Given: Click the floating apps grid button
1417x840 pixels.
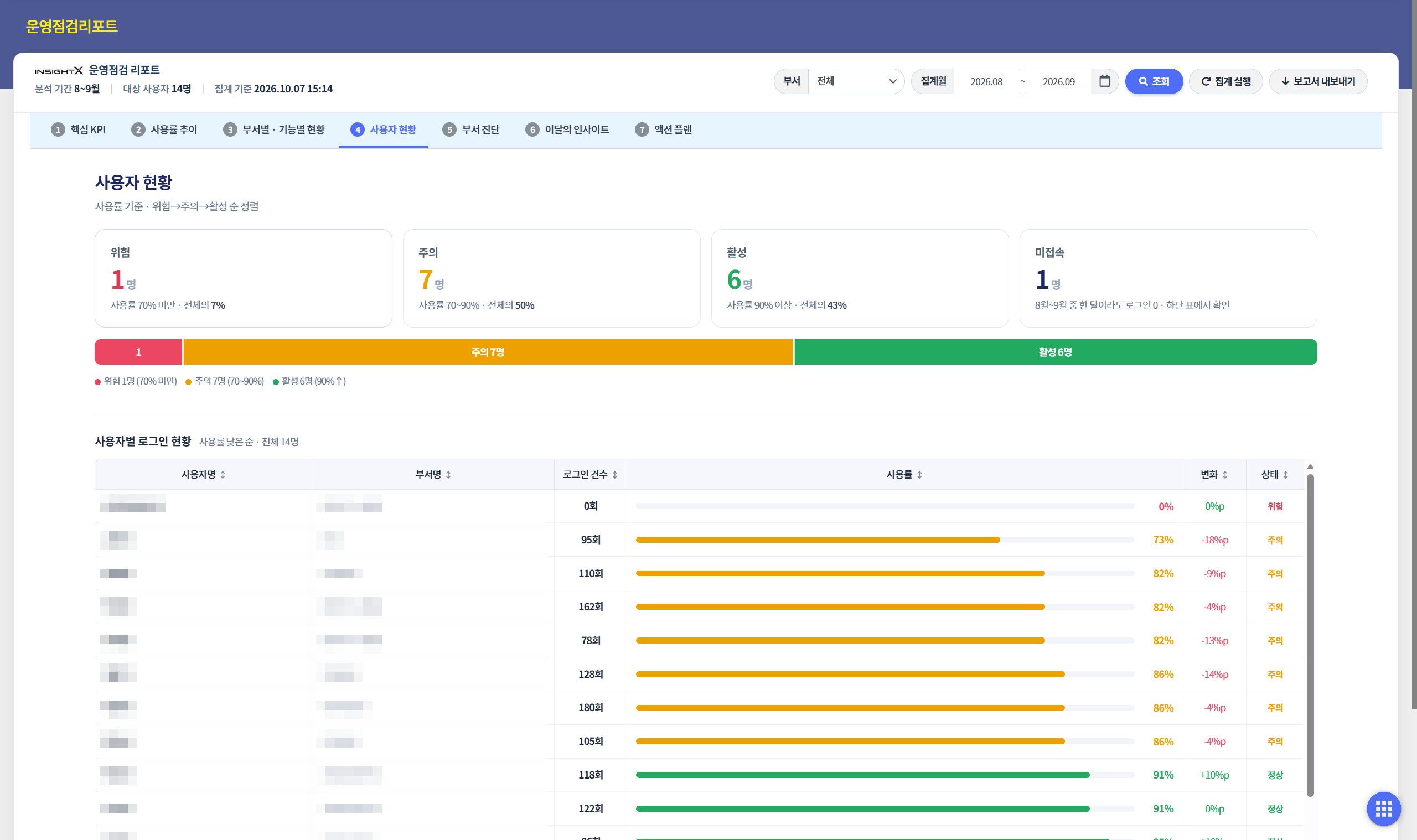Looking at the screenshot, I should [1383, 808].
